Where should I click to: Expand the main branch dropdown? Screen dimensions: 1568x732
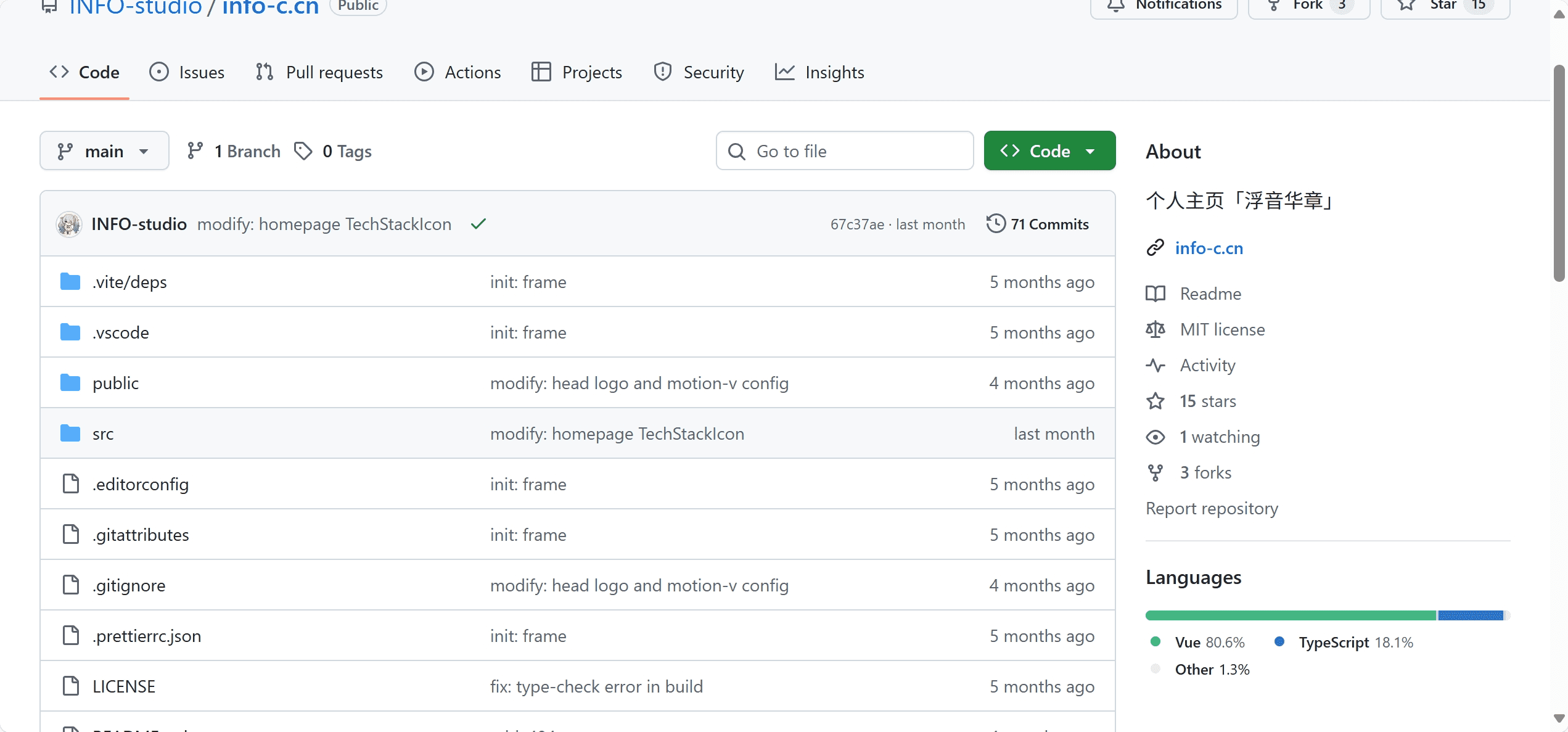pos(104,150)
